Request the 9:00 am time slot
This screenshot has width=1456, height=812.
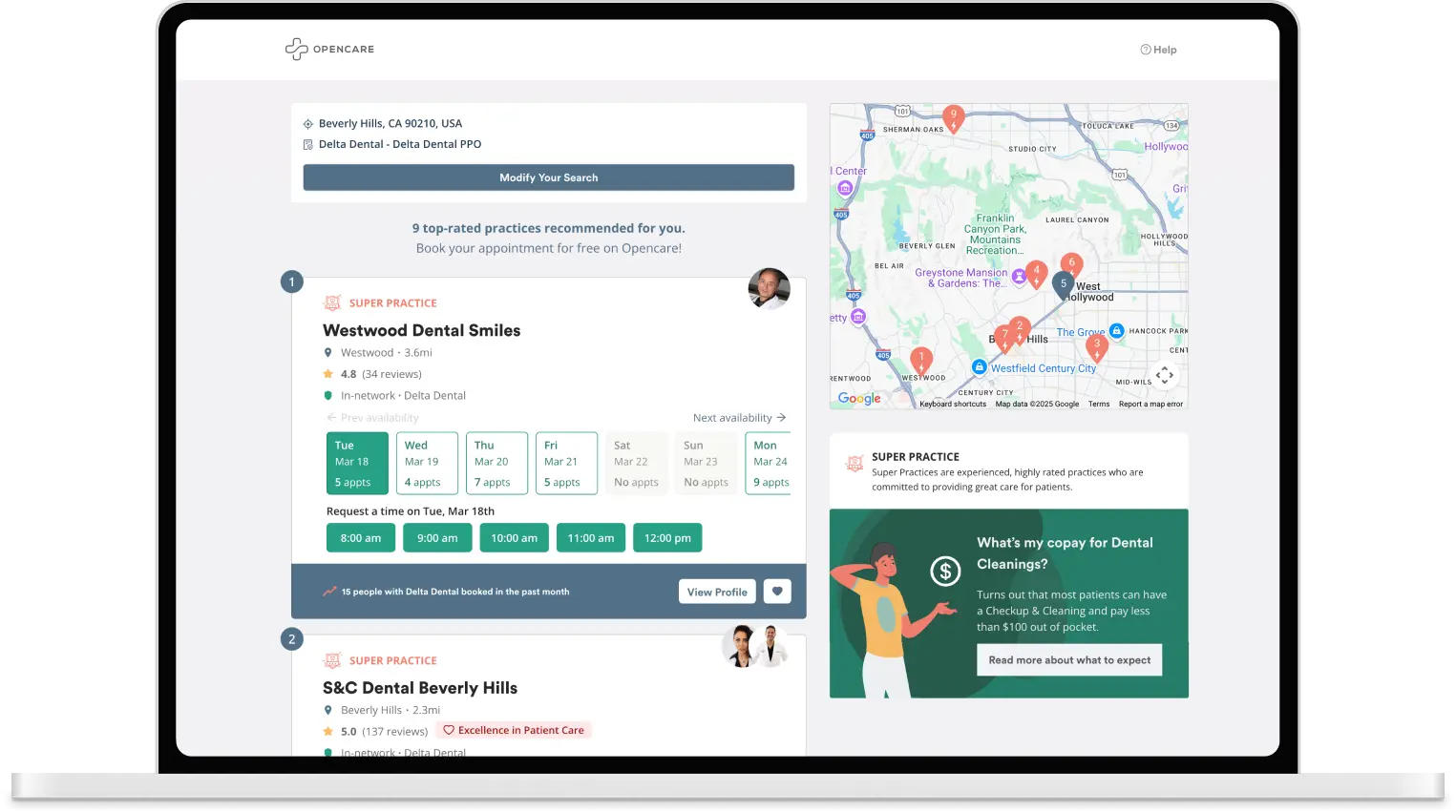tap(437, 538)
